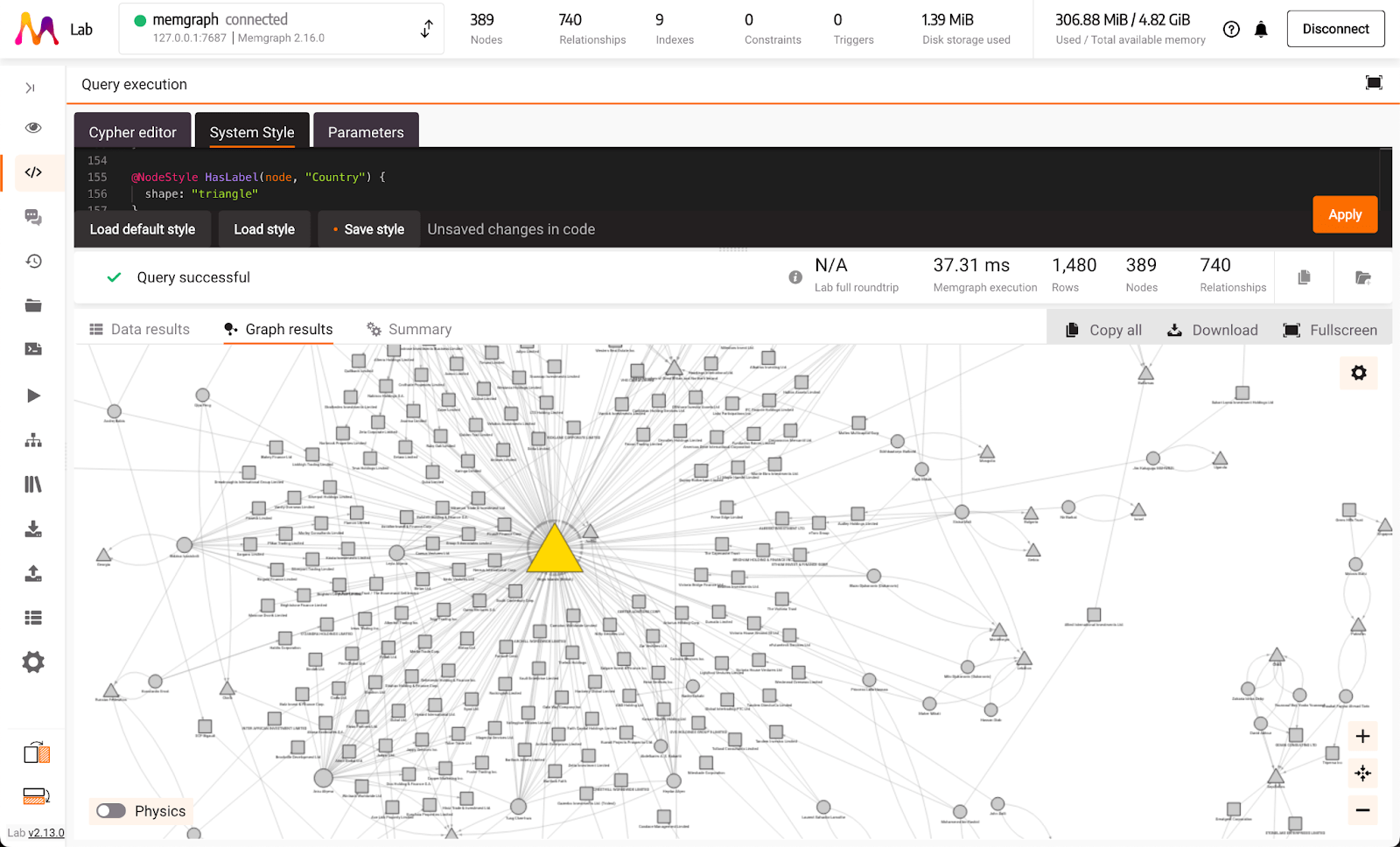Enable the Physics toggle
This screenshot has width=1400, height=847.
pos(110,811)
